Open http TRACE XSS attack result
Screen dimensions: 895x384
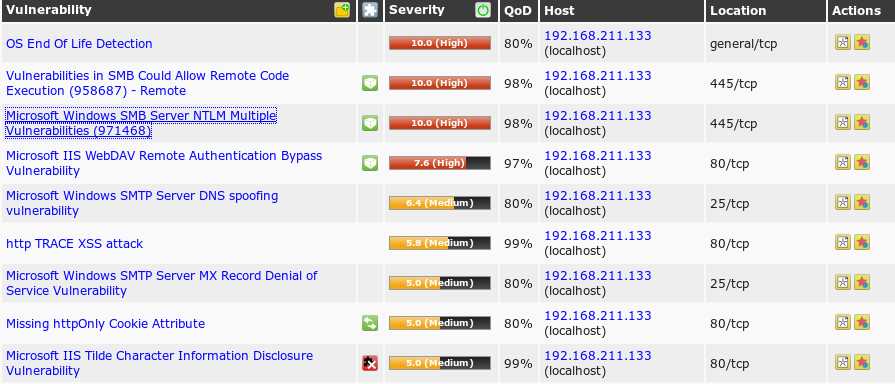pos(74,244)
